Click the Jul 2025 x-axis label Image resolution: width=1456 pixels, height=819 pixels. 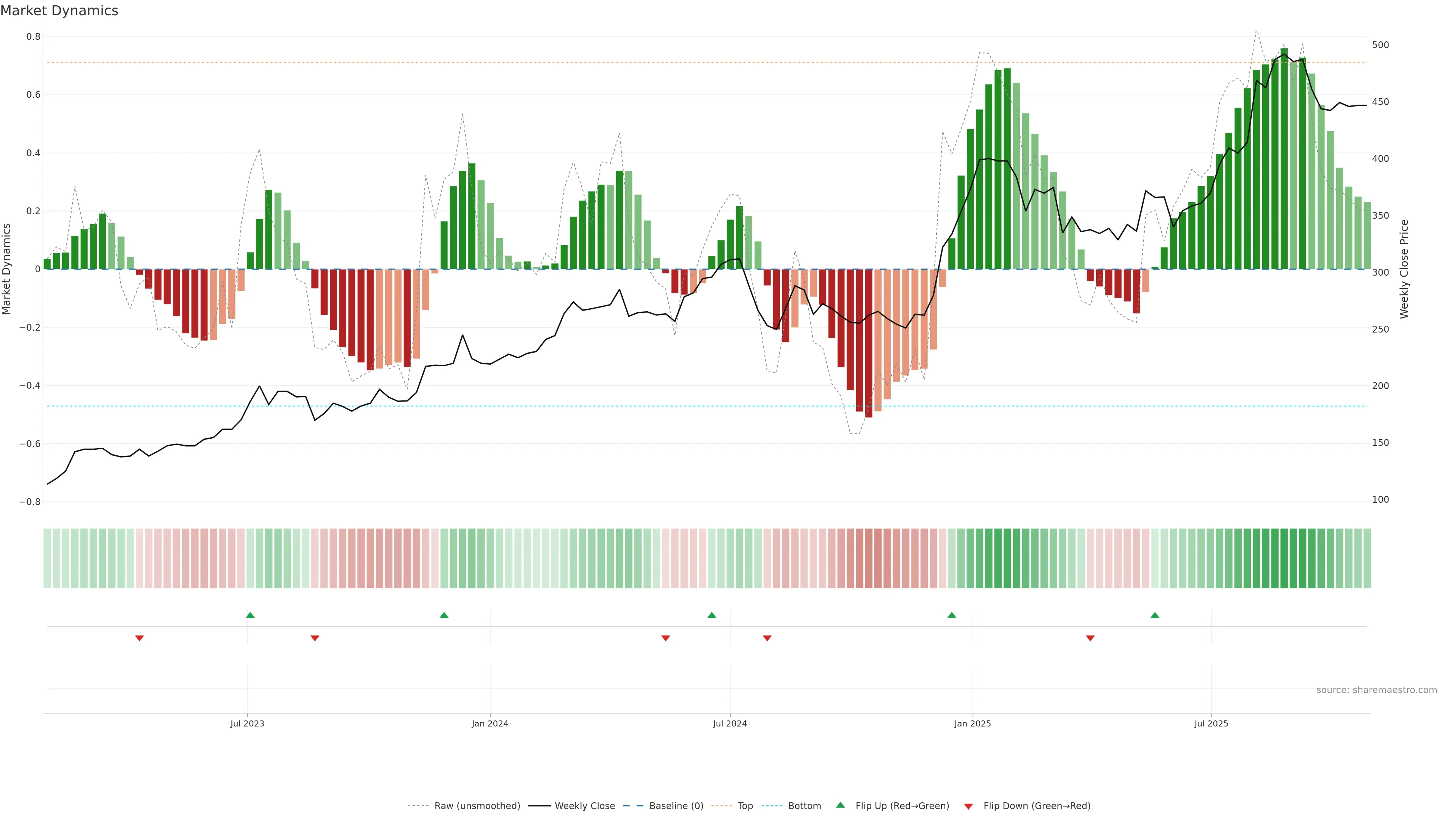click(1211, 723)
